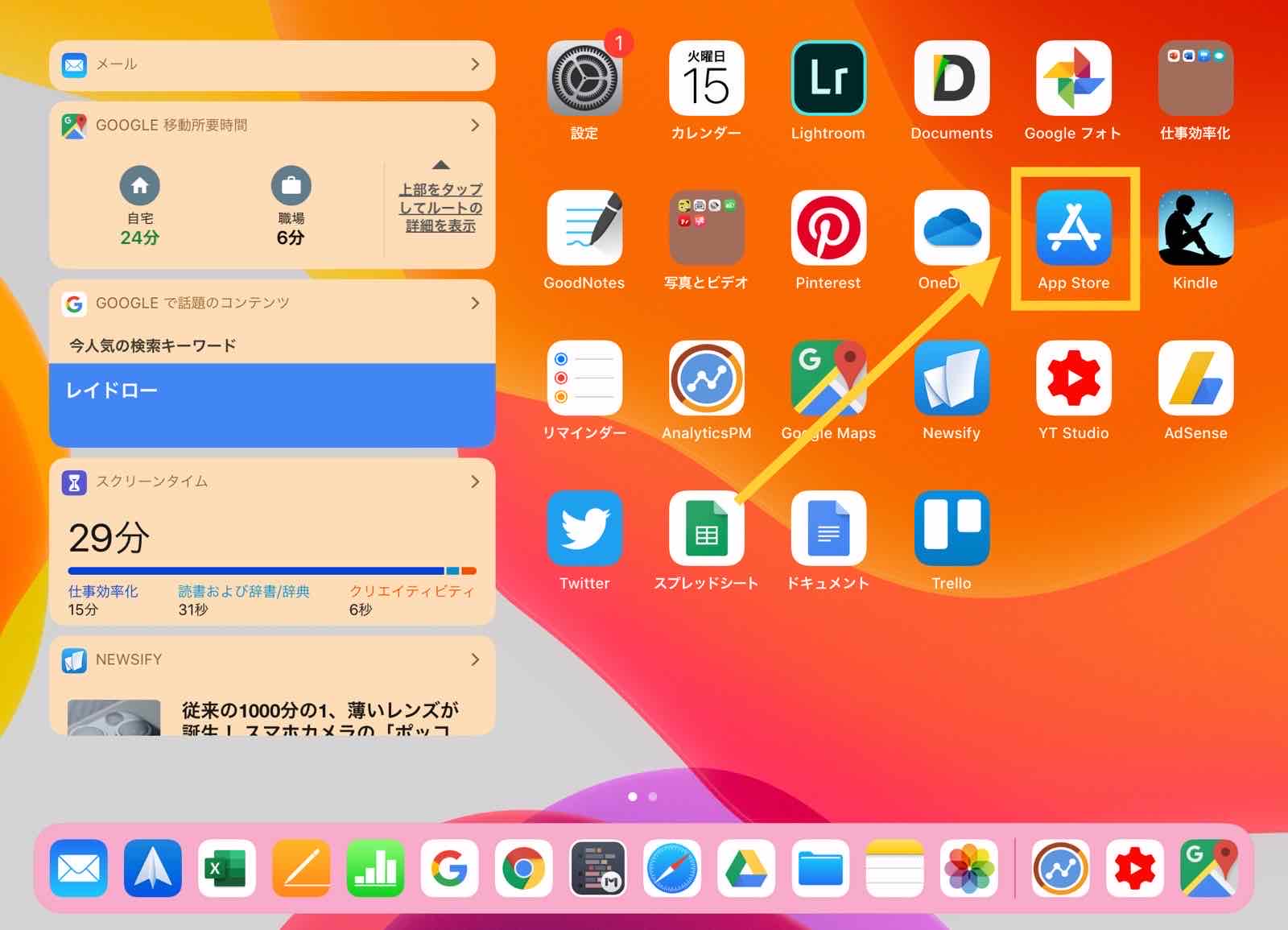The width and height of the screenshot is (1288, 930).
Task: Open Google Sheets app
Action: pyautogui.click(x=706, y=528)
